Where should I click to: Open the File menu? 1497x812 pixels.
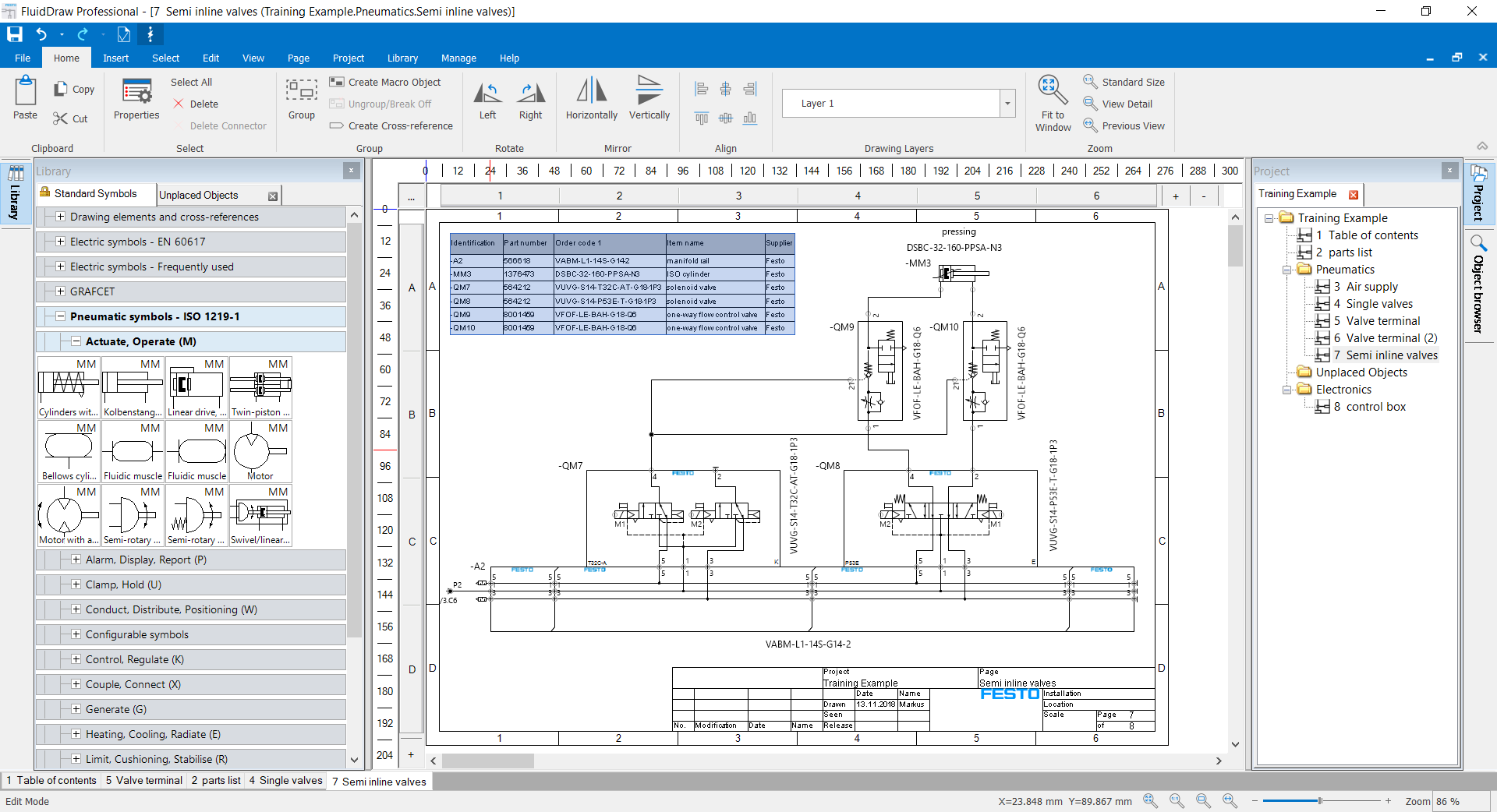[x=23, y=58]
